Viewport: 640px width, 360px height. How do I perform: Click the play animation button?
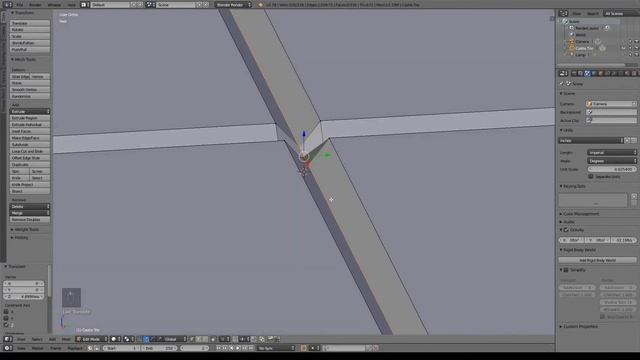(238, 348)
